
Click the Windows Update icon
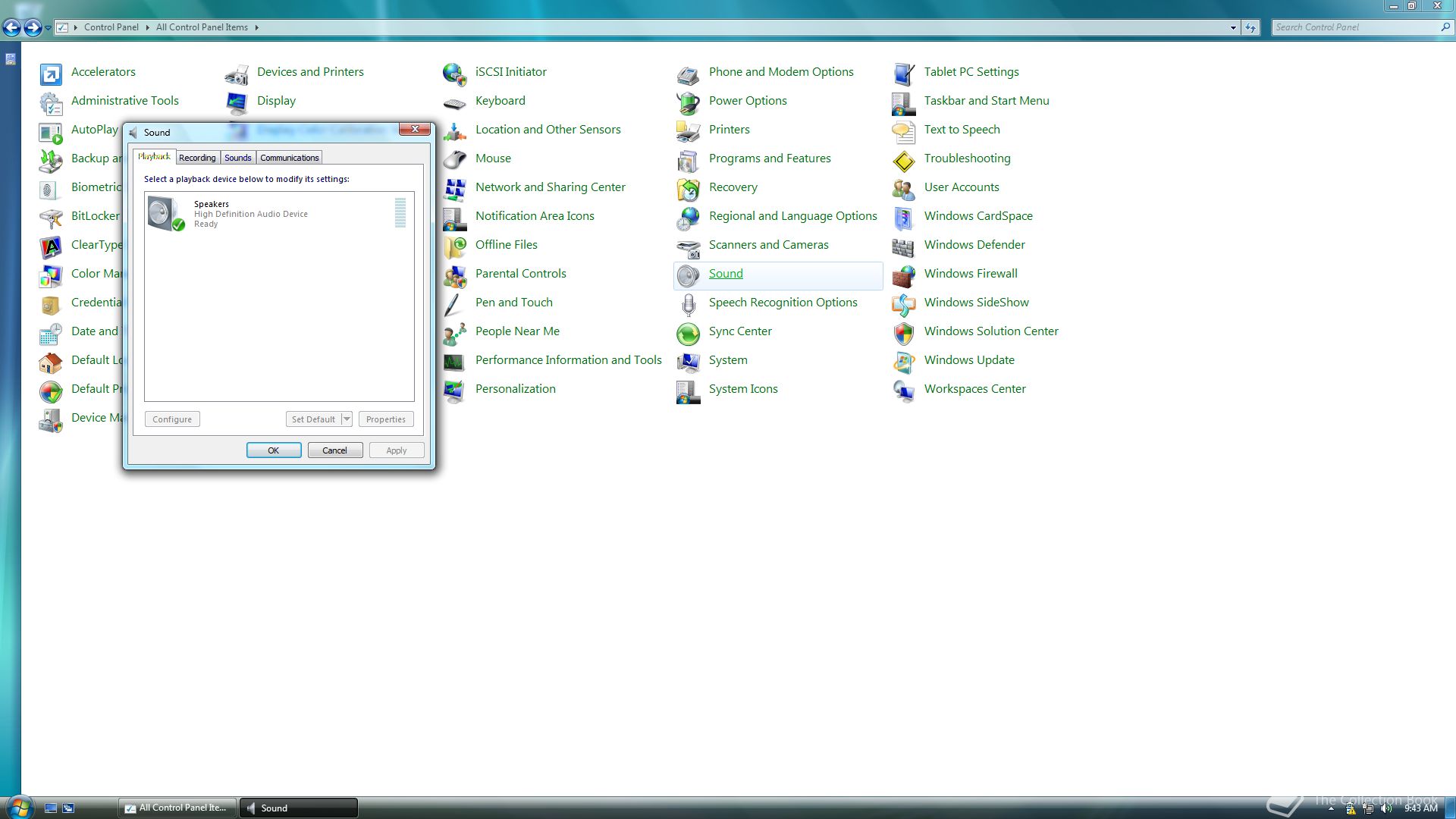[x=904, y=362]
